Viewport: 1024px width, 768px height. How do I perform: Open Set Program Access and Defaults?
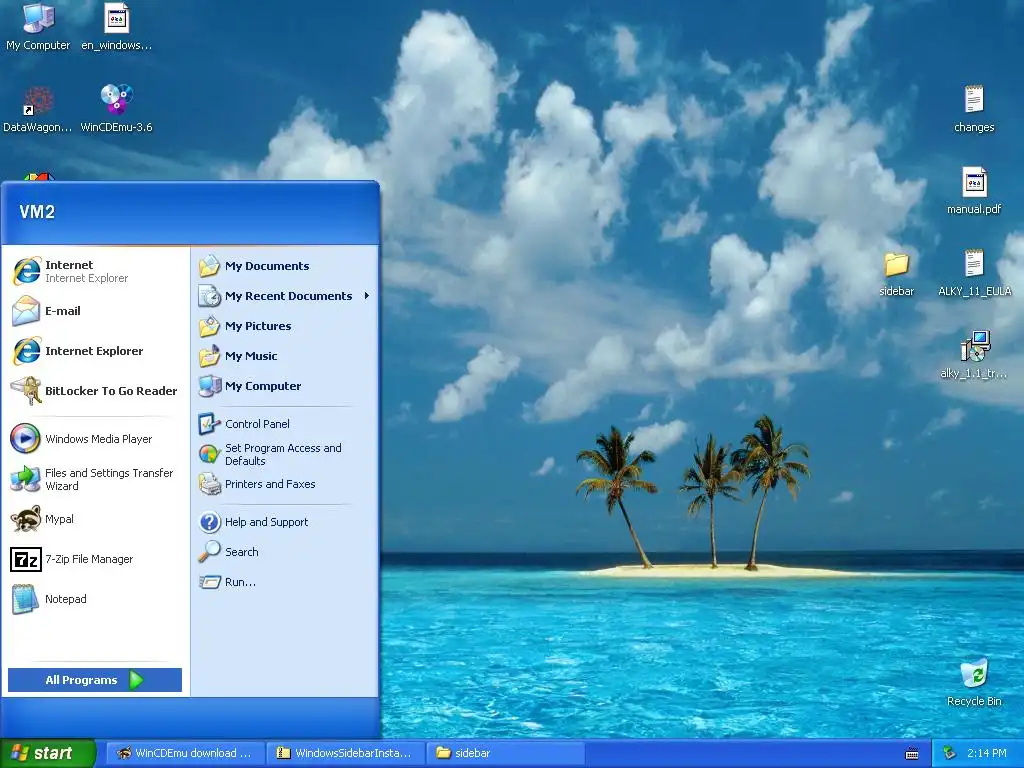pyautogui.click(x=284, y=454)
